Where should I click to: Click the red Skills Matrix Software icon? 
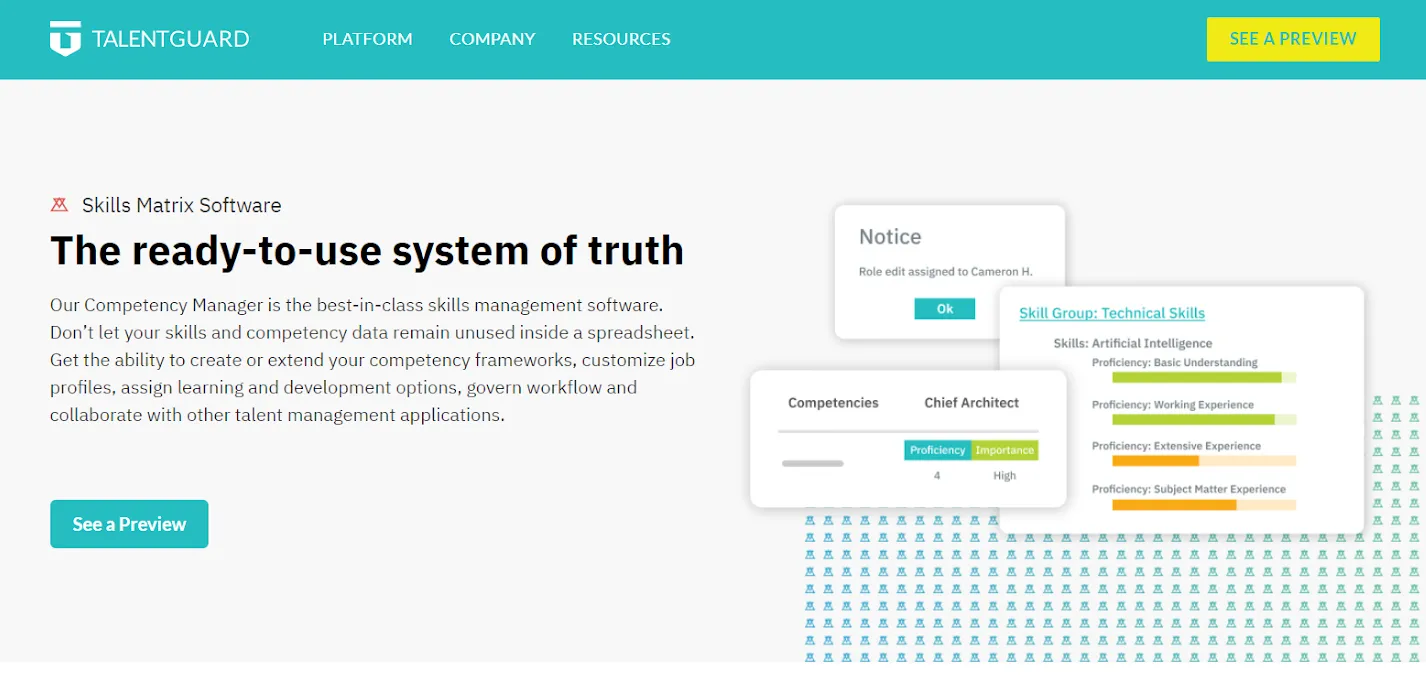click(60, 205)
